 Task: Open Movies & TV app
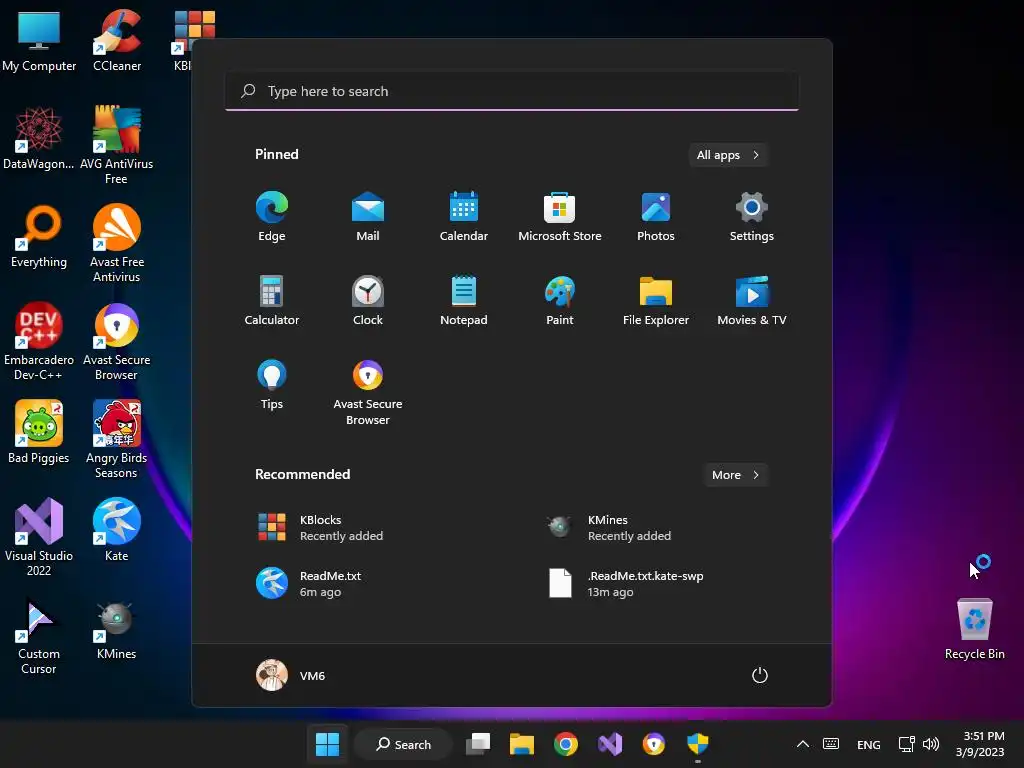pos(752,301)
